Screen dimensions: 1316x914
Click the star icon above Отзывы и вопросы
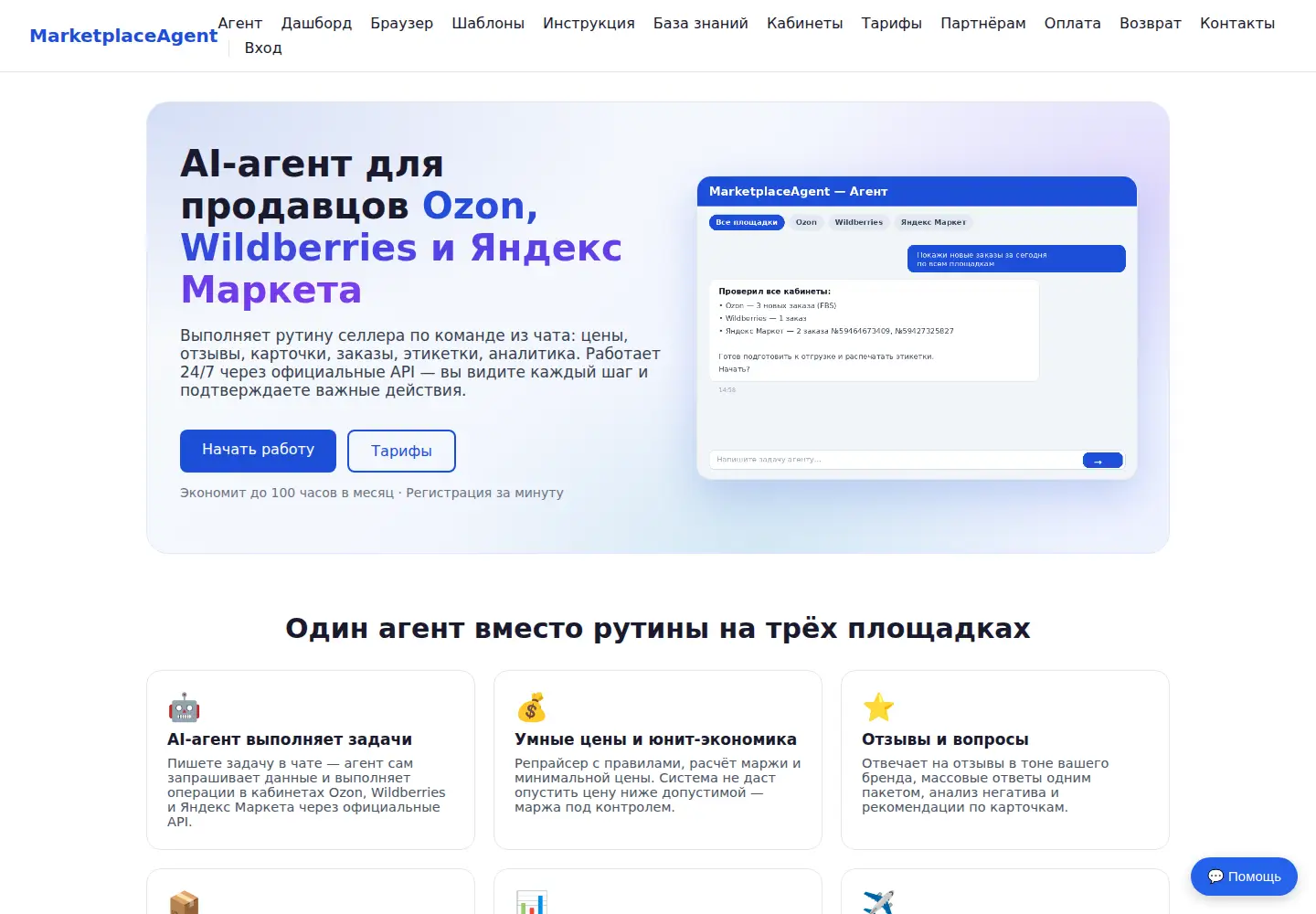tap(878, 707)
